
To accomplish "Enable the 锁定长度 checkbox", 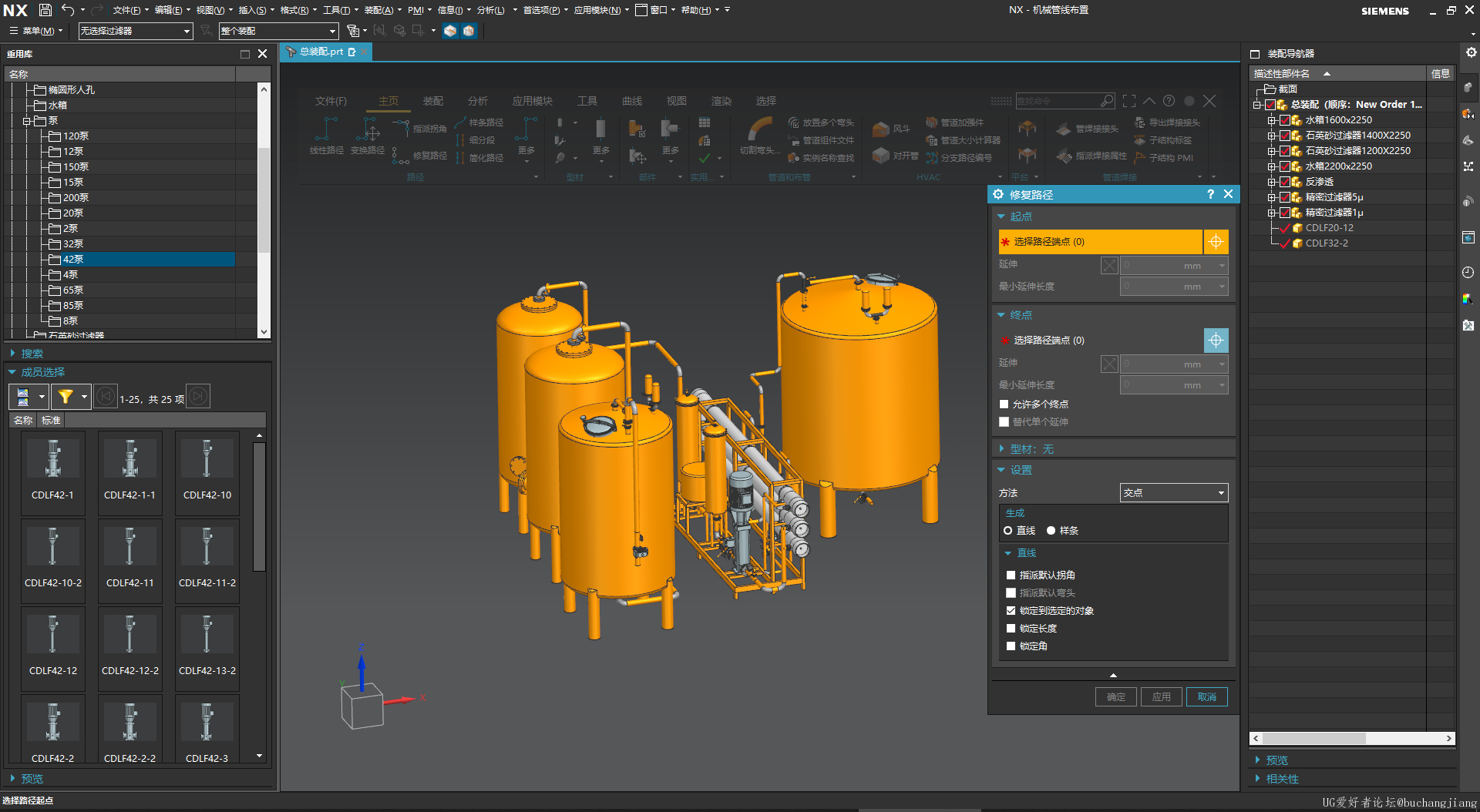I will click(x=1011, y=629).
